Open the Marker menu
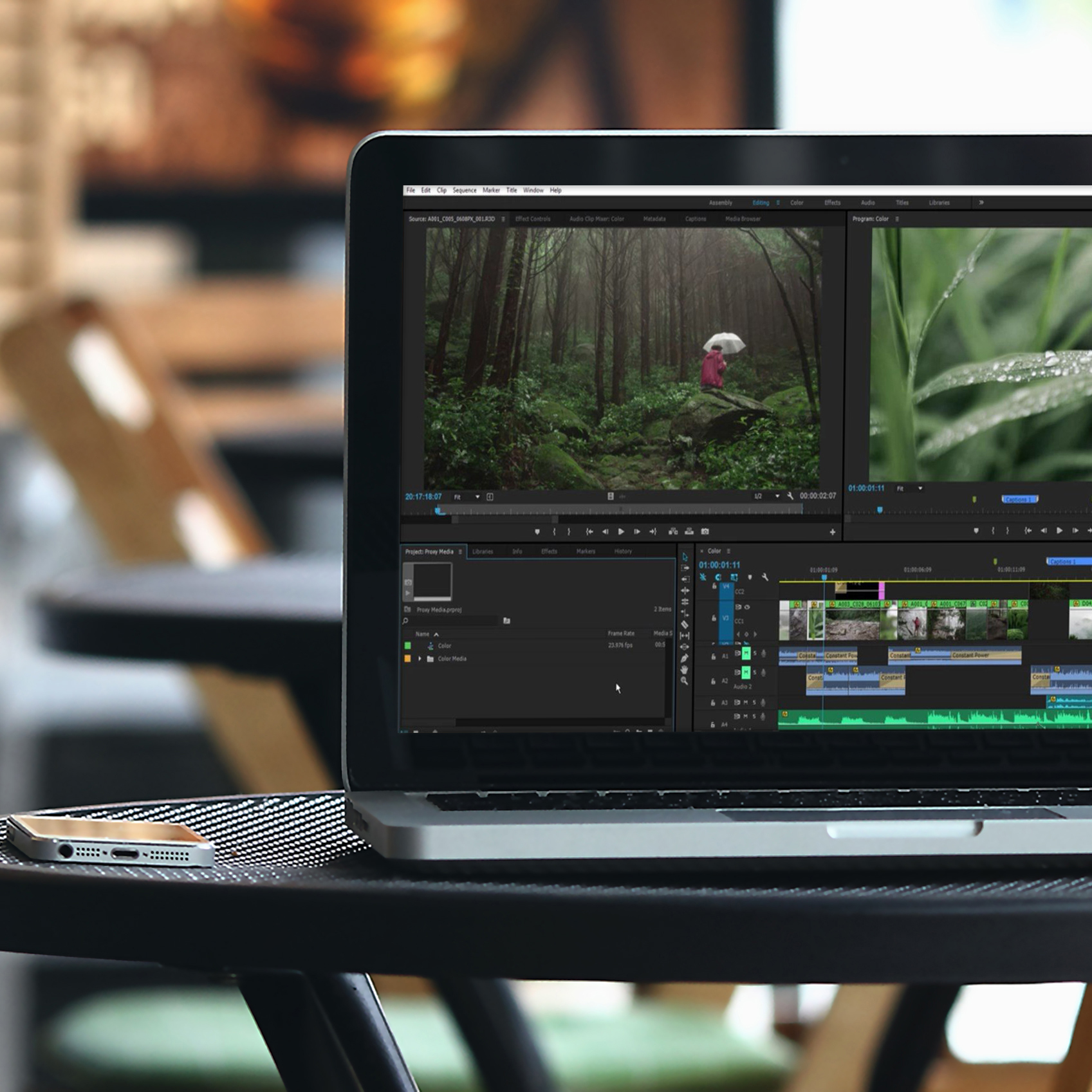 492,190
